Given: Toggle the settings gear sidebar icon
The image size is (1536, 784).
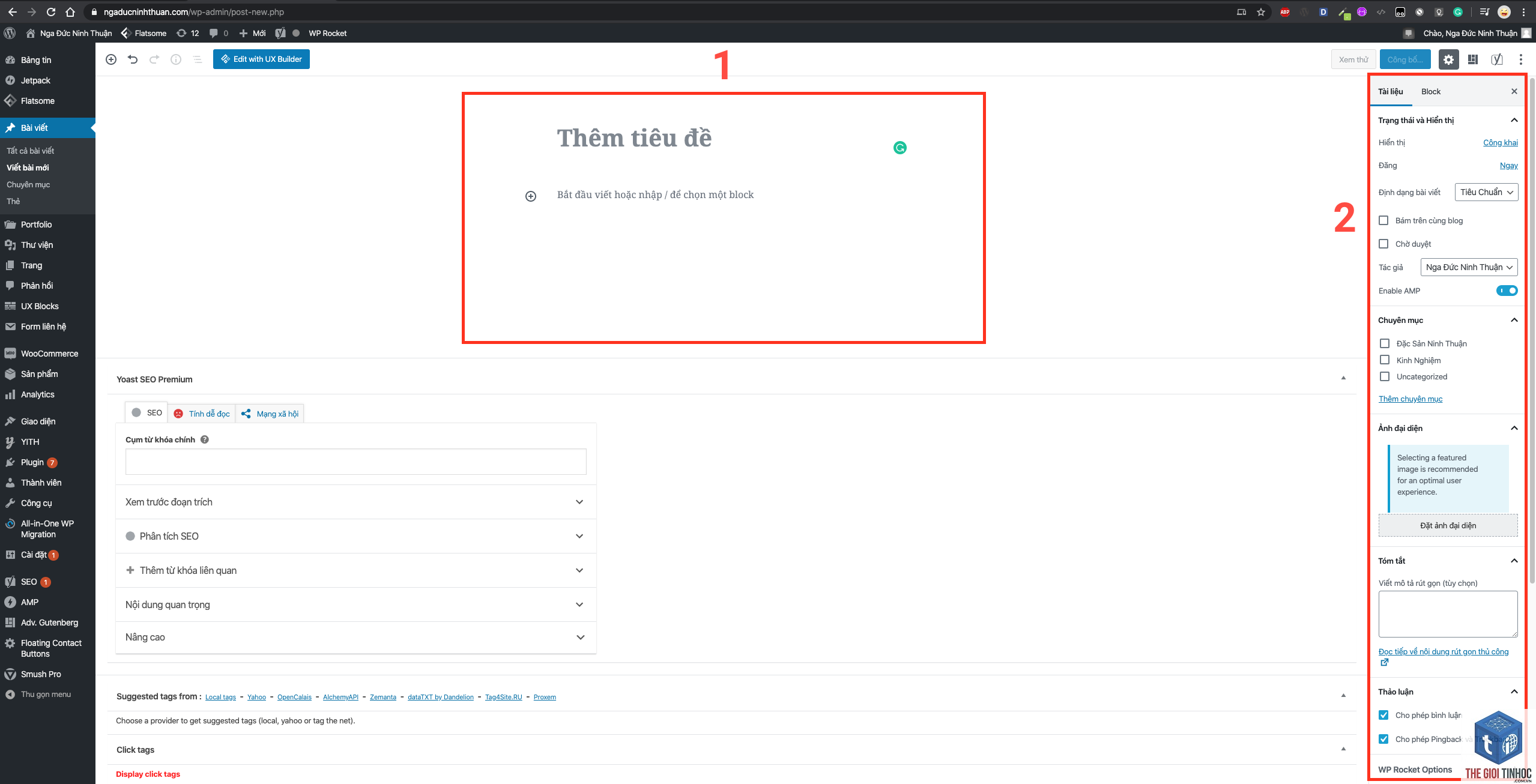Looking at the screenshot, I should point(1448,59).
